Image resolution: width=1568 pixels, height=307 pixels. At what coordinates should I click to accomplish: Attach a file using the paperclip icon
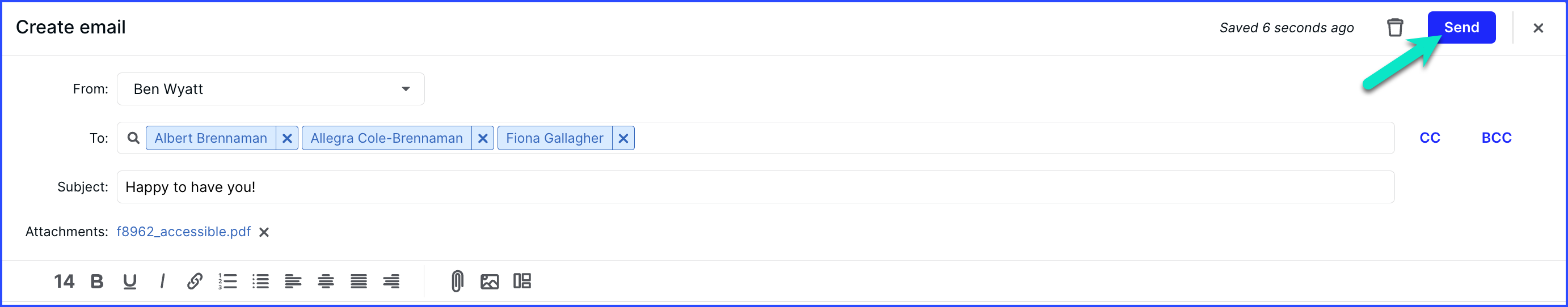(457, 282)
